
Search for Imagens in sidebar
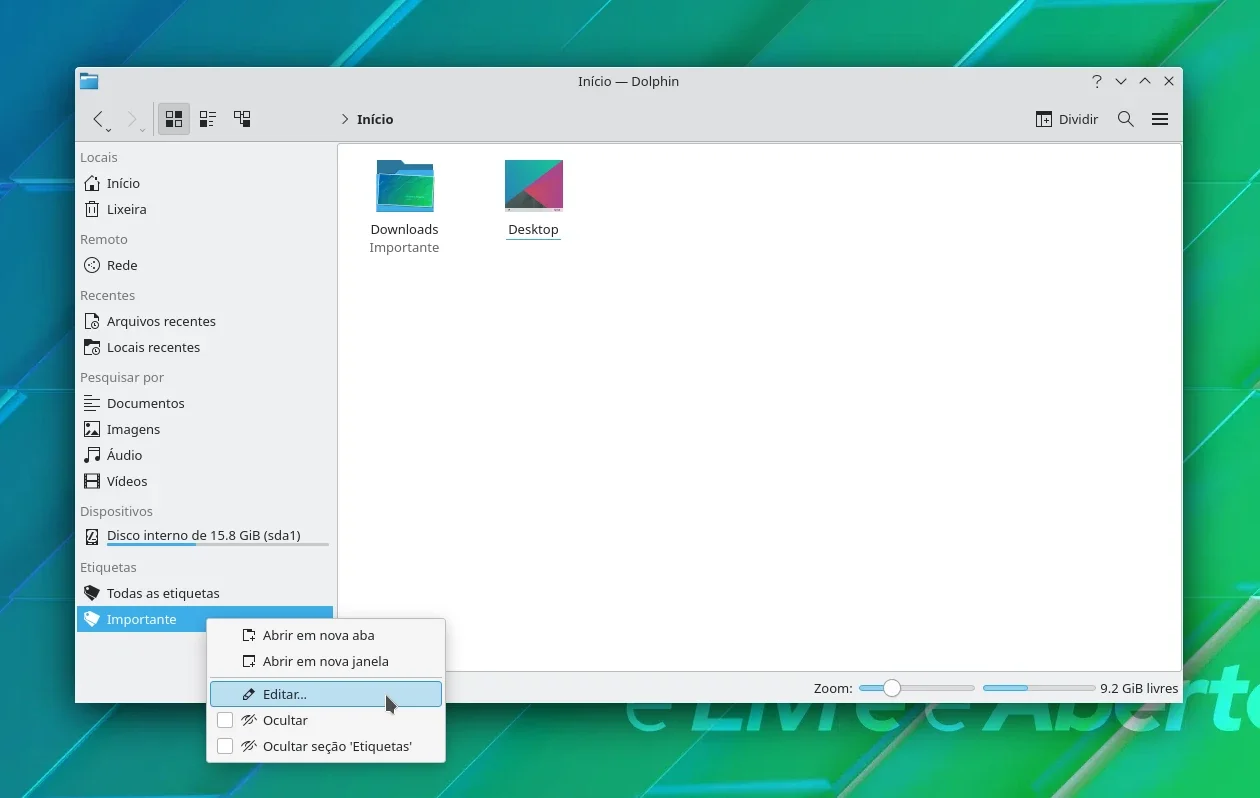click(205, 429)
